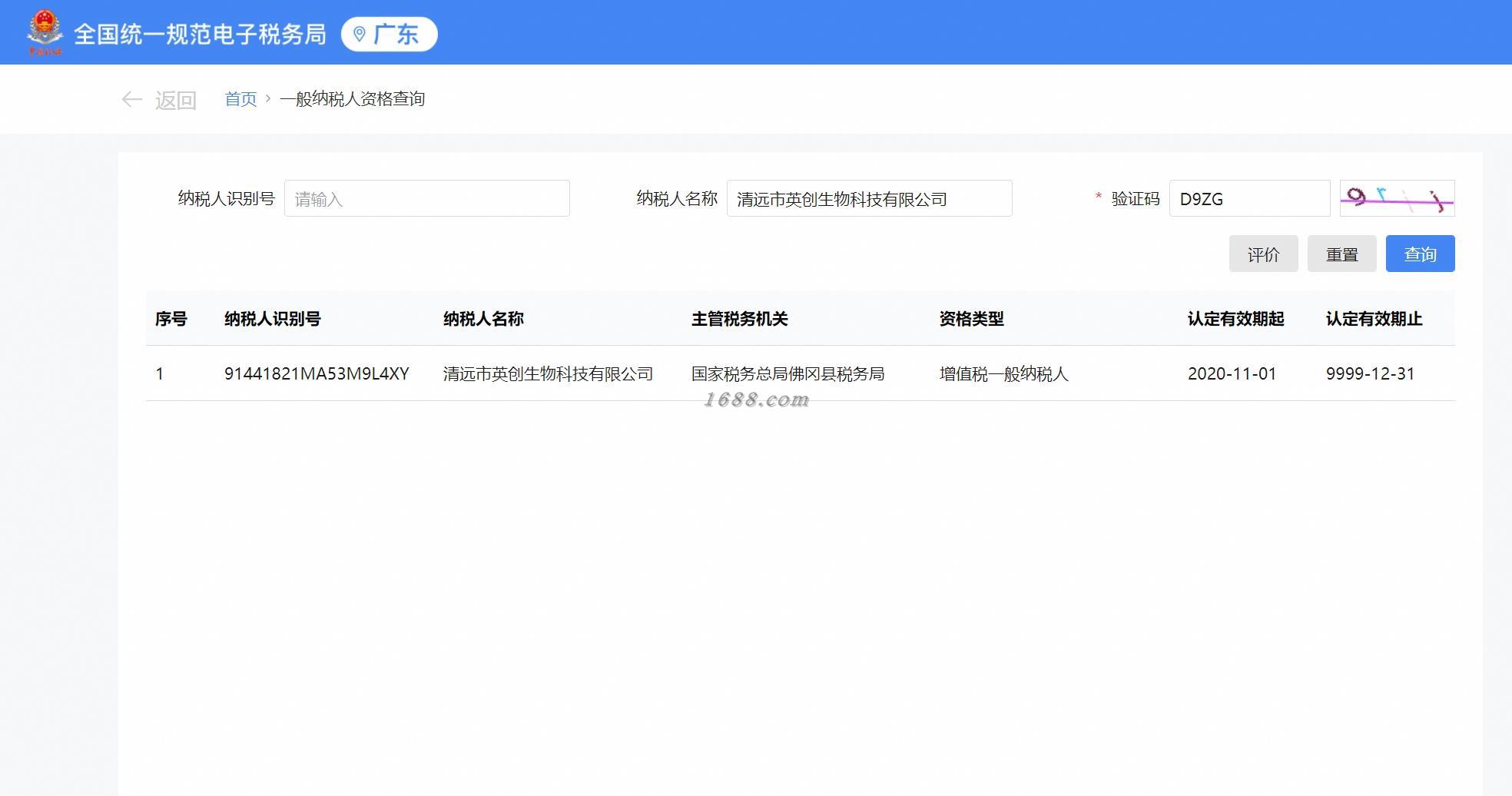Click the end date 9999-12-31
Image resolution: width=1512 pixels, height=796 pixels.
(x=1370, y=373)
